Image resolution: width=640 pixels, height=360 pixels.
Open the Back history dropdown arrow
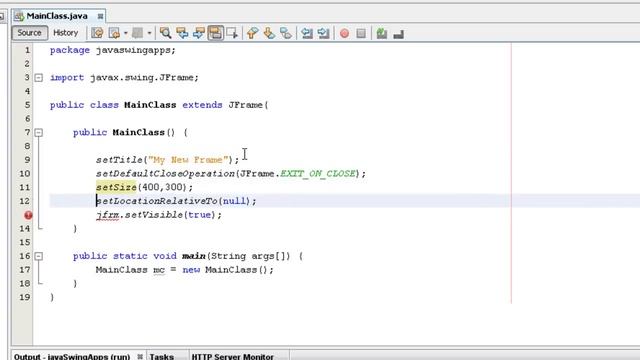point(125,33)
